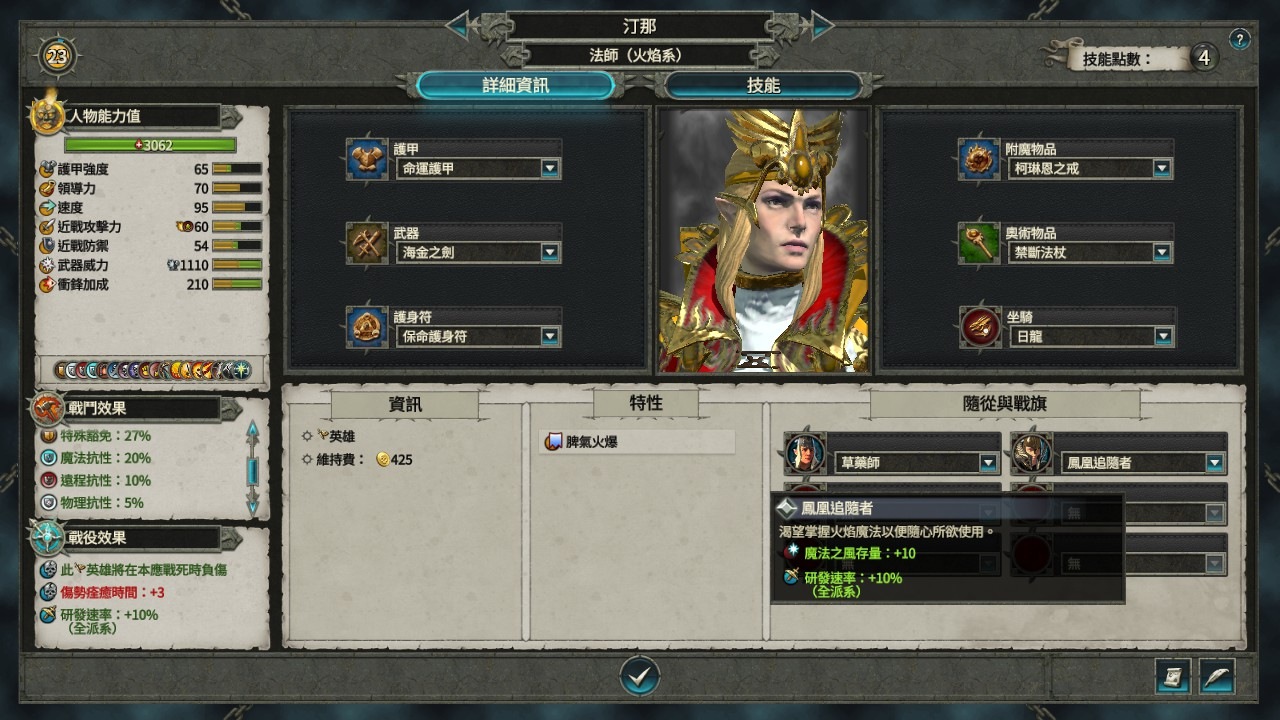
Task: Open the 海金之劍 weapon dropdown
Action: point(550,253)
